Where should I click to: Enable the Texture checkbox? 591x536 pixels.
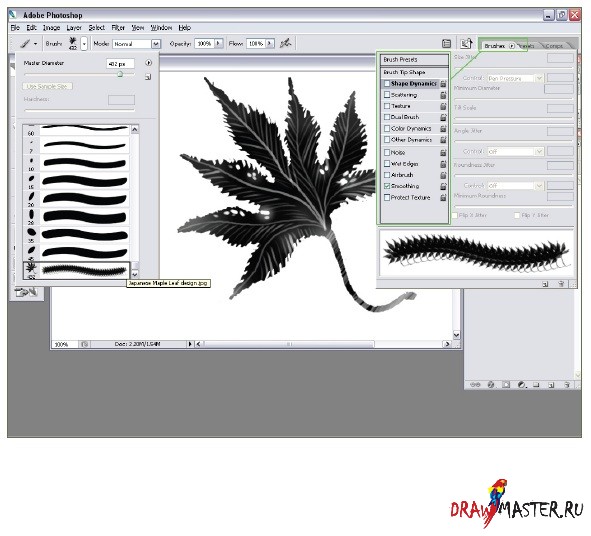point(387,106)
